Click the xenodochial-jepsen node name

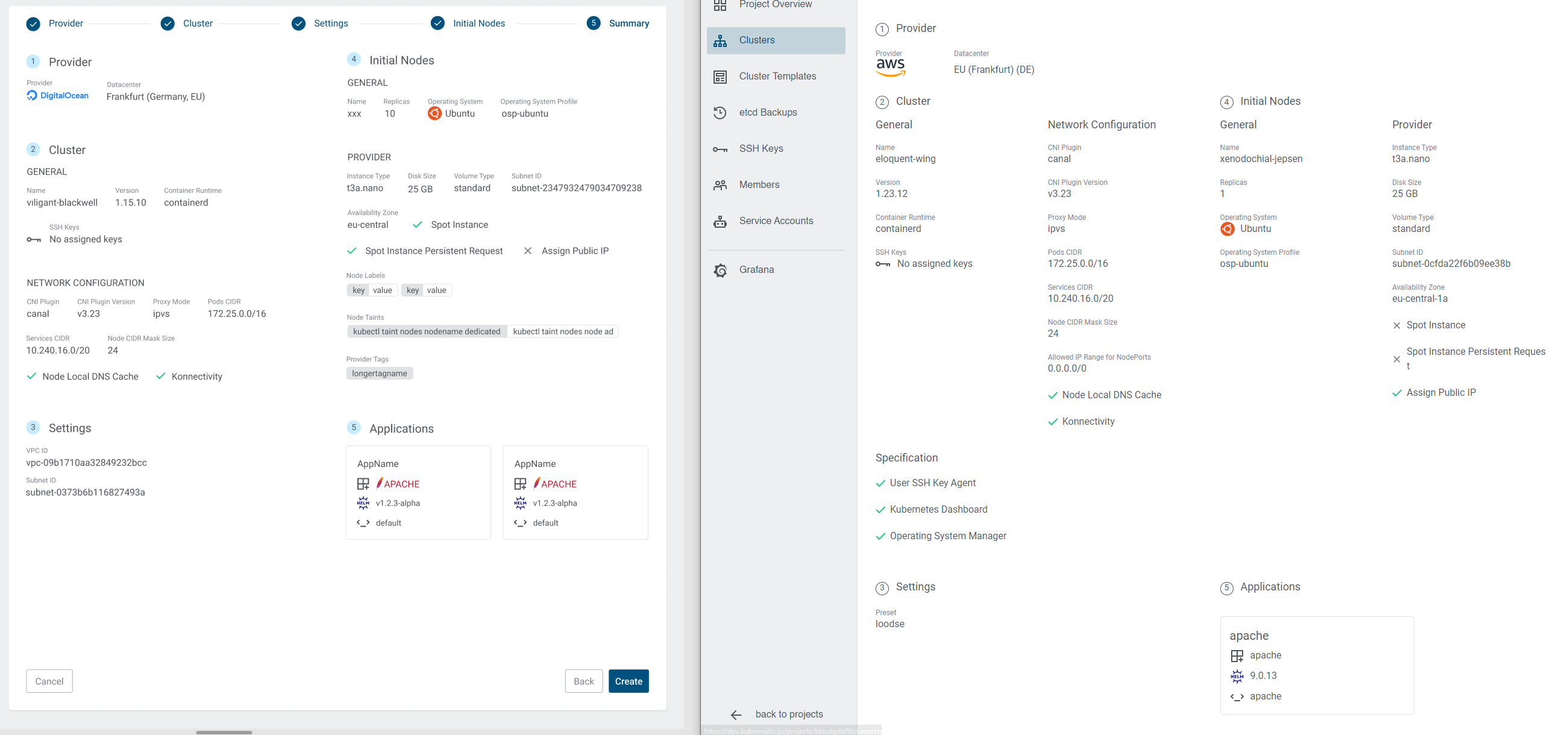(1261, 160)
